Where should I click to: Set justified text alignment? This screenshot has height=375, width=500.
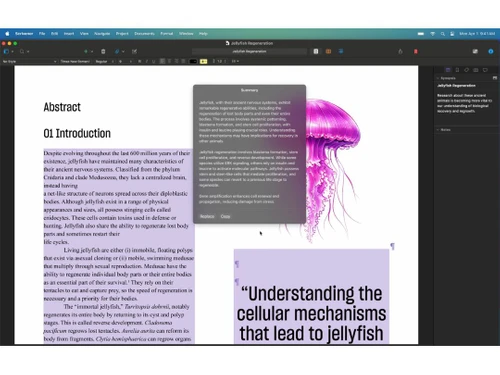tap(183, 61)
